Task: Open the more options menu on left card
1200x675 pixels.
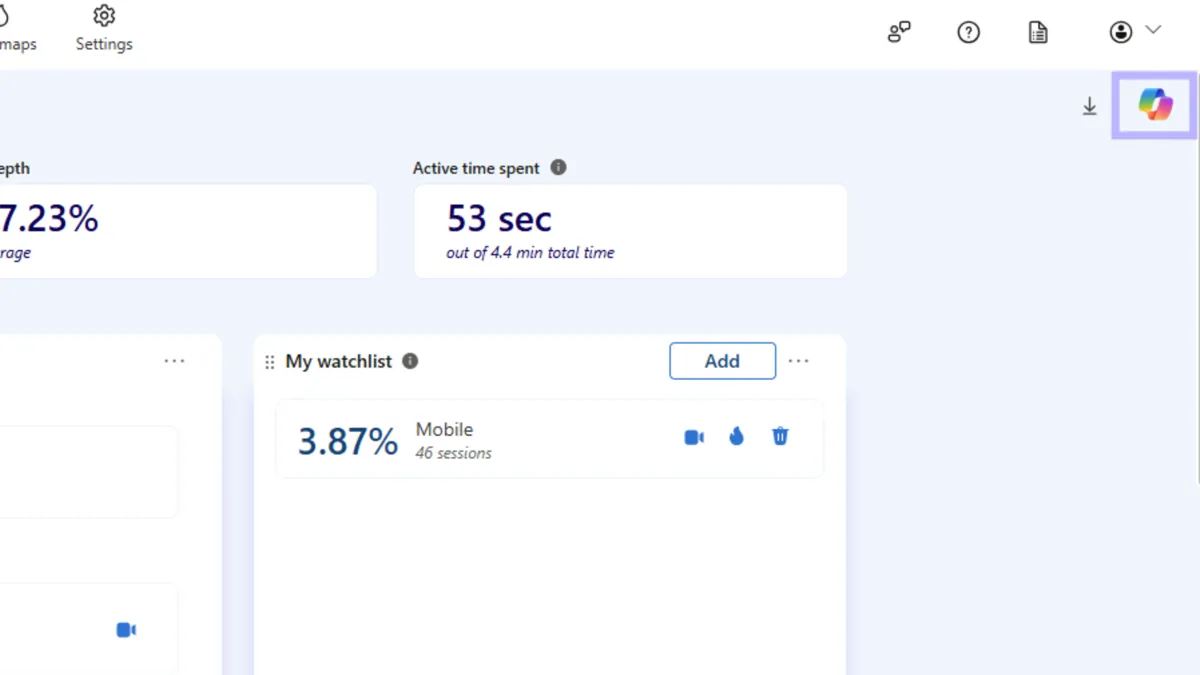Action: (x=175, y=361)
